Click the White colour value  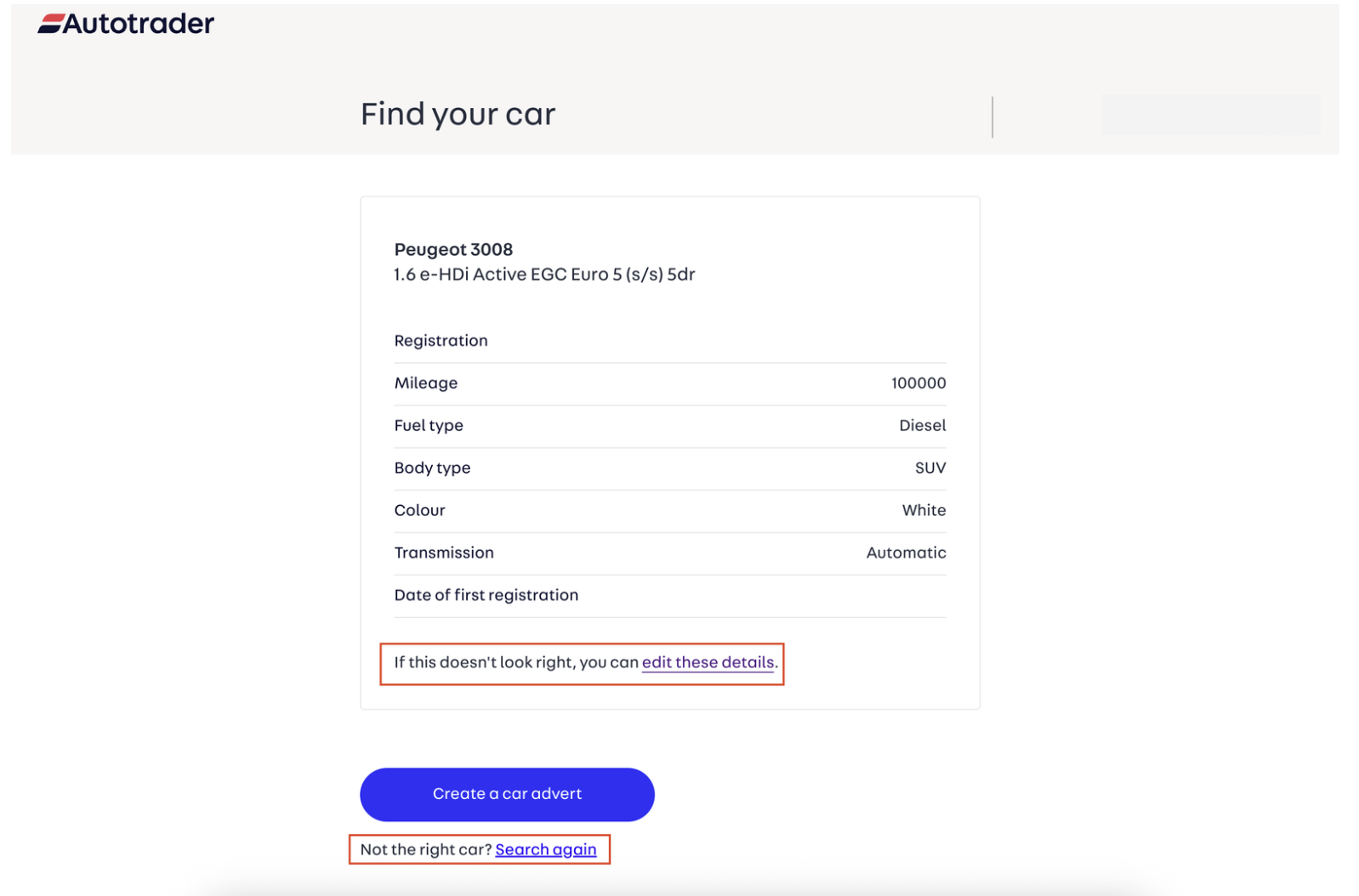pyautogui.click(x=924, y=511)
